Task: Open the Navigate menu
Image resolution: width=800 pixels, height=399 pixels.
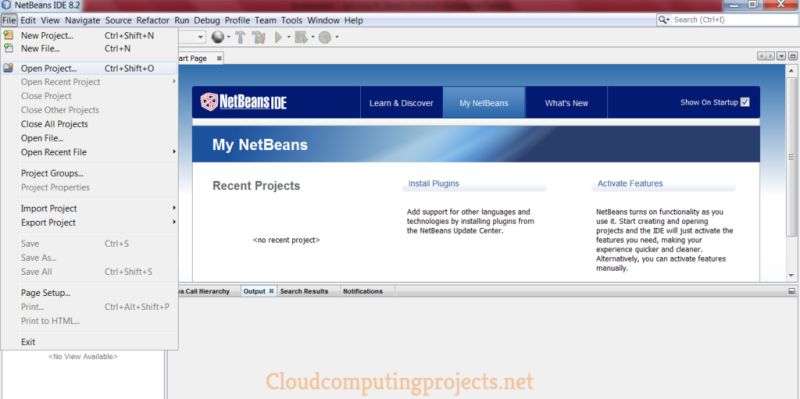Action: pos(83,20)
